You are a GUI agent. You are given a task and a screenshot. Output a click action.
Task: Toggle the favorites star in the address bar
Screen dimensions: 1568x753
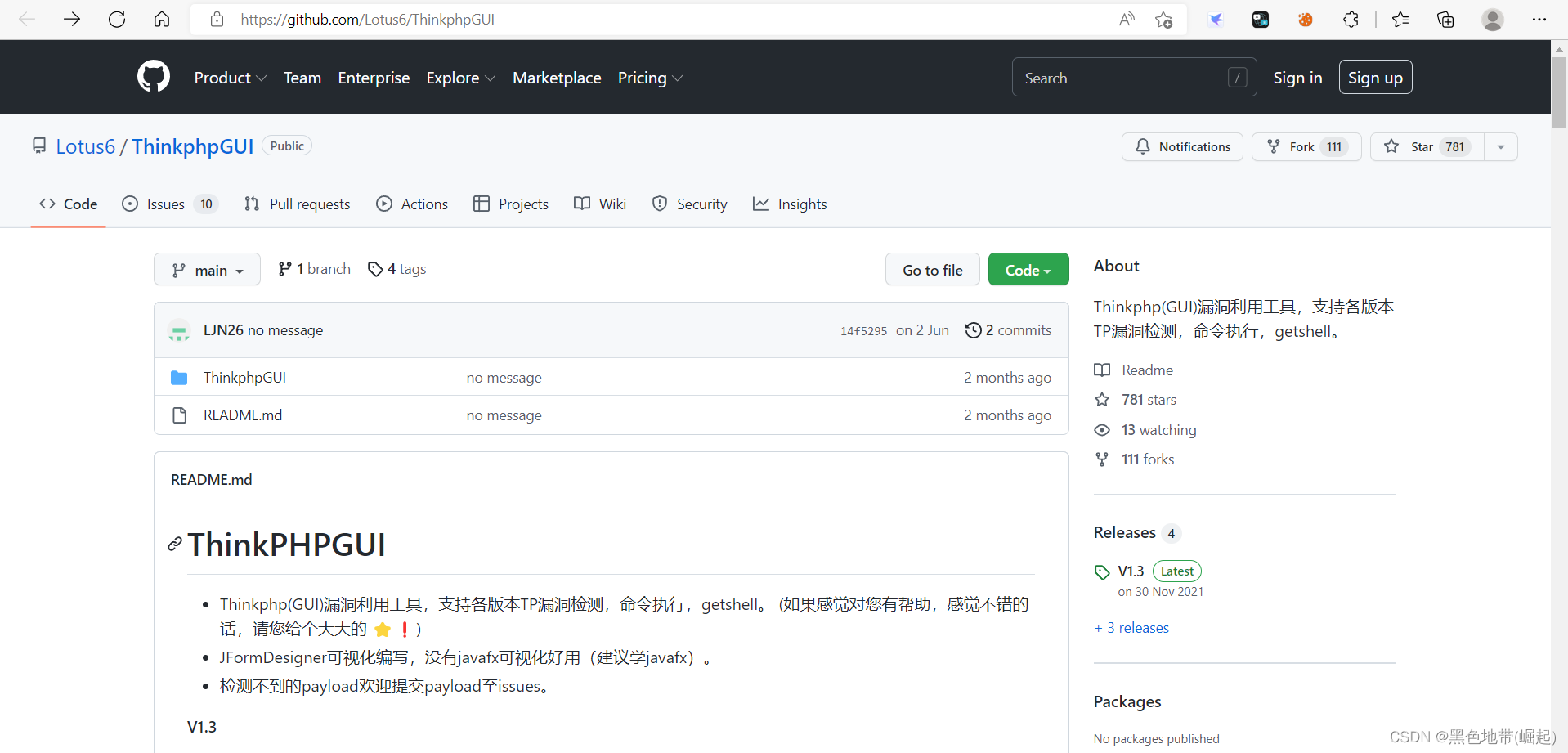point(1163,20)
